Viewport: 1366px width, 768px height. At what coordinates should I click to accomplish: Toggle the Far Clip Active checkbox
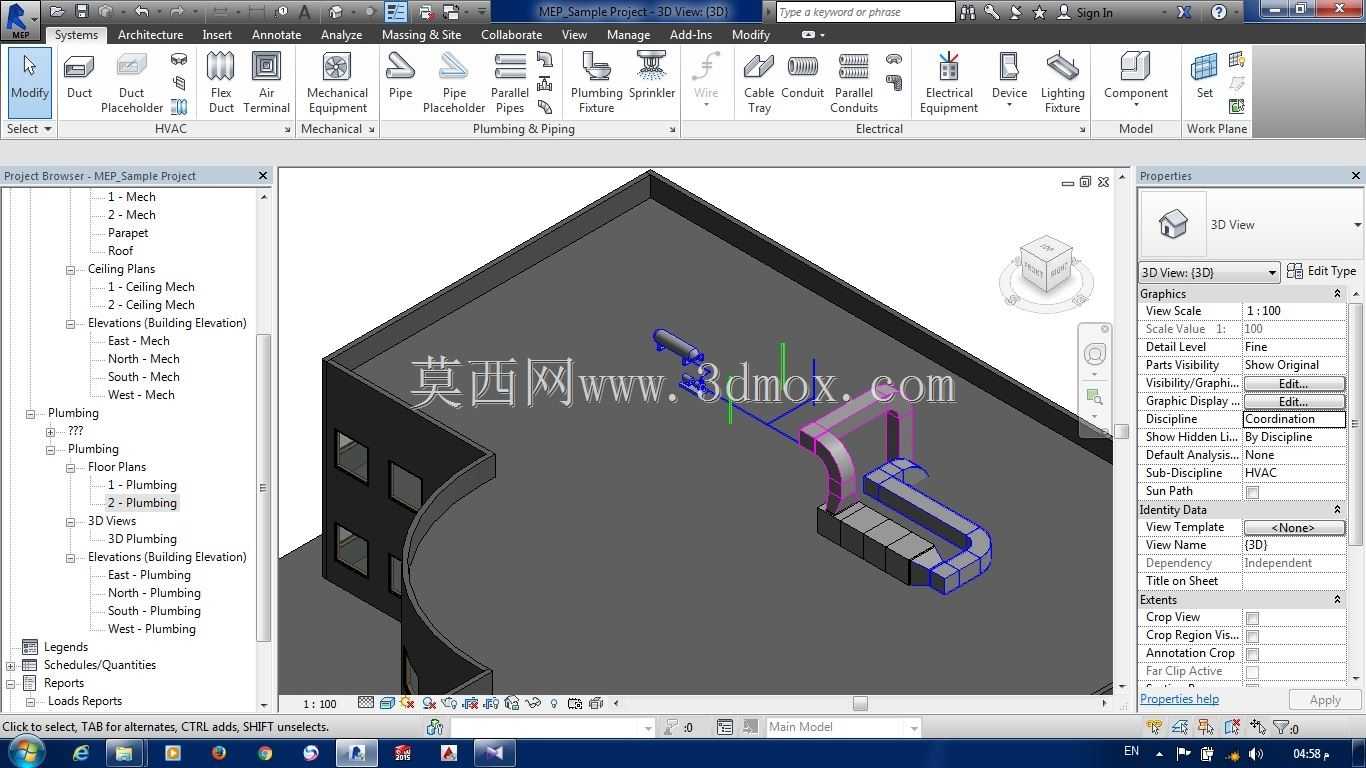click(x=1252, y=672)
